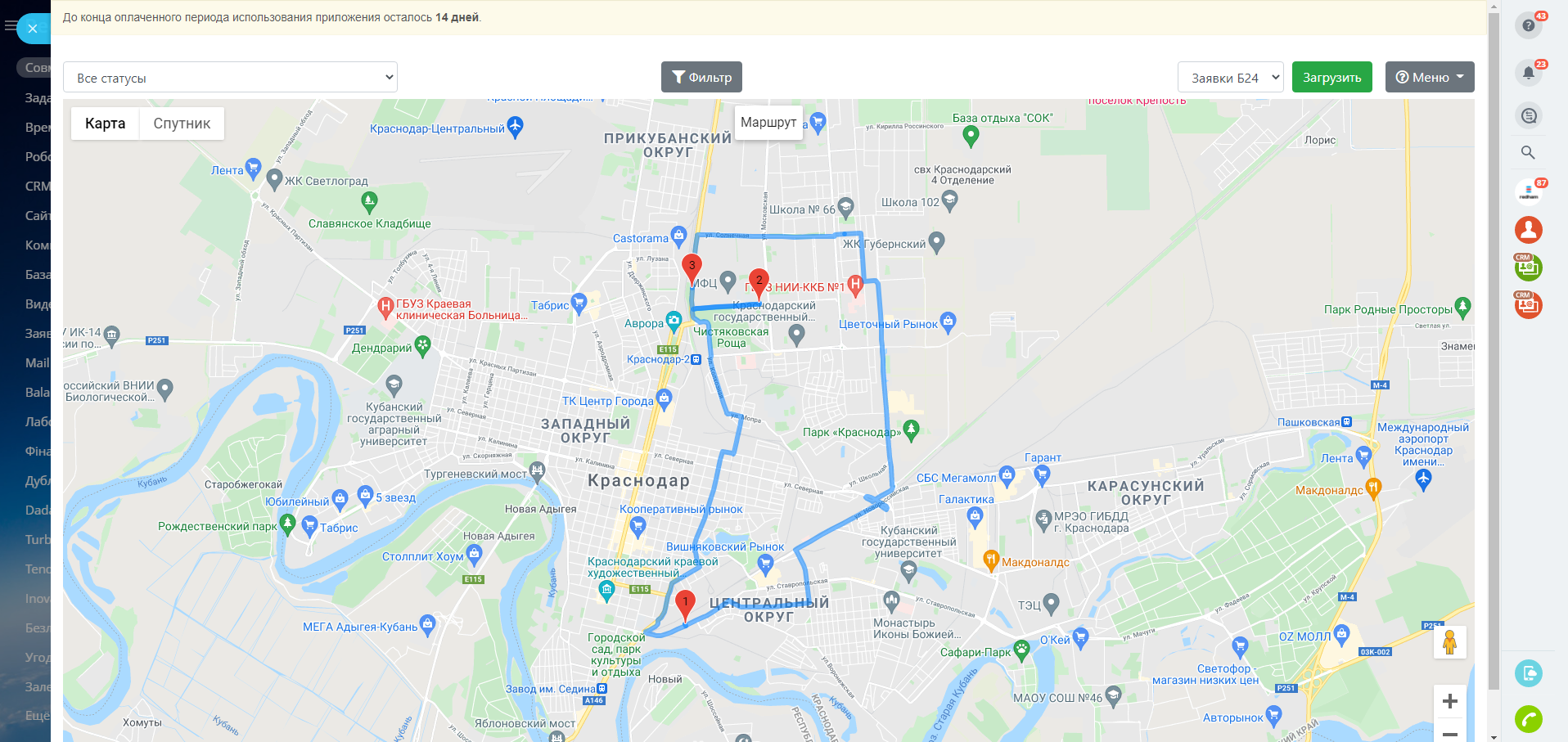
Task: Click the Маршрут button on map
Action: (x=768, y=122)
